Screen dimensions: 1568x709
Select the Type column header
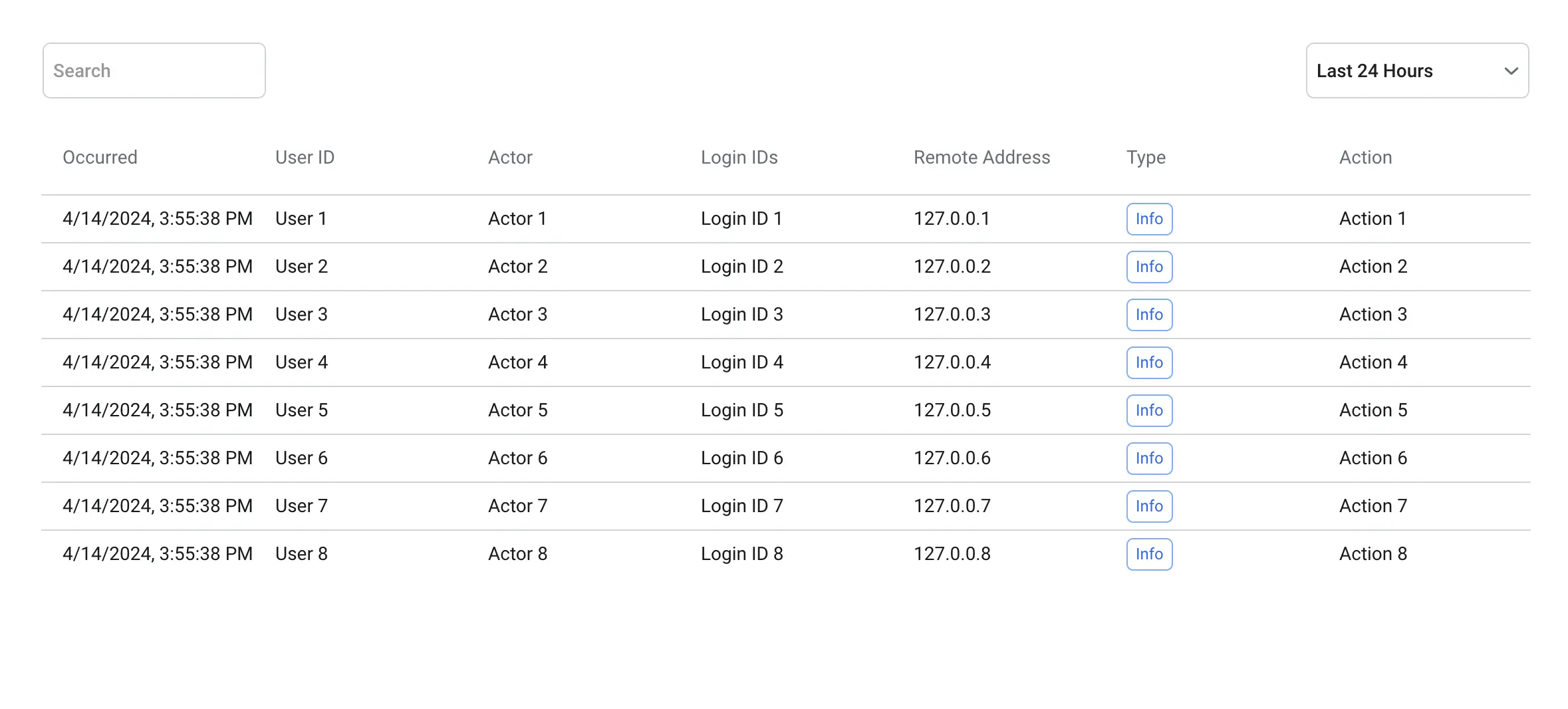click(x=1145, y=158)
